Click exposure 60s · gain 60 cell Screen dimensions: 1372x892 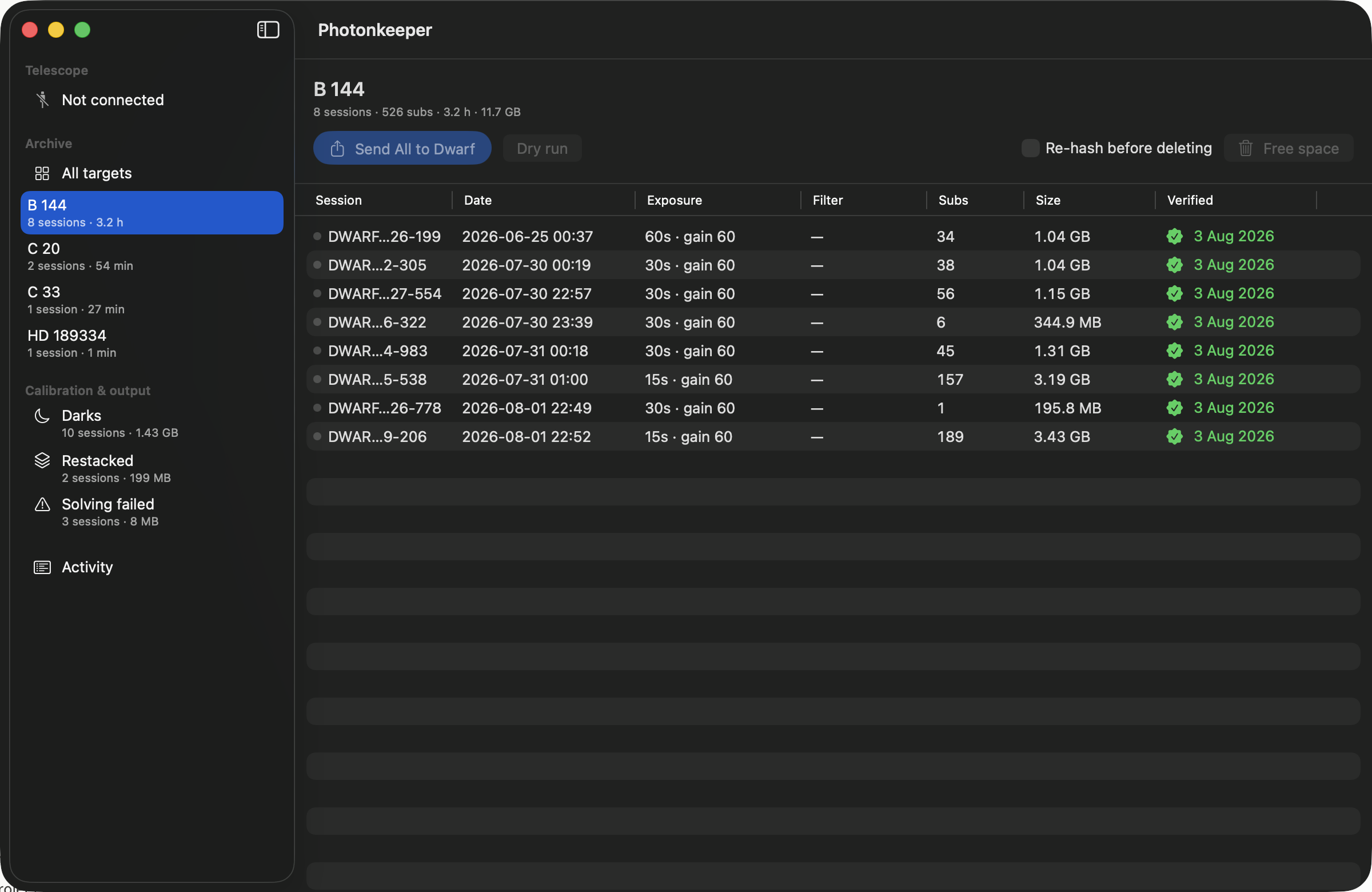click(x=690, y=236)
